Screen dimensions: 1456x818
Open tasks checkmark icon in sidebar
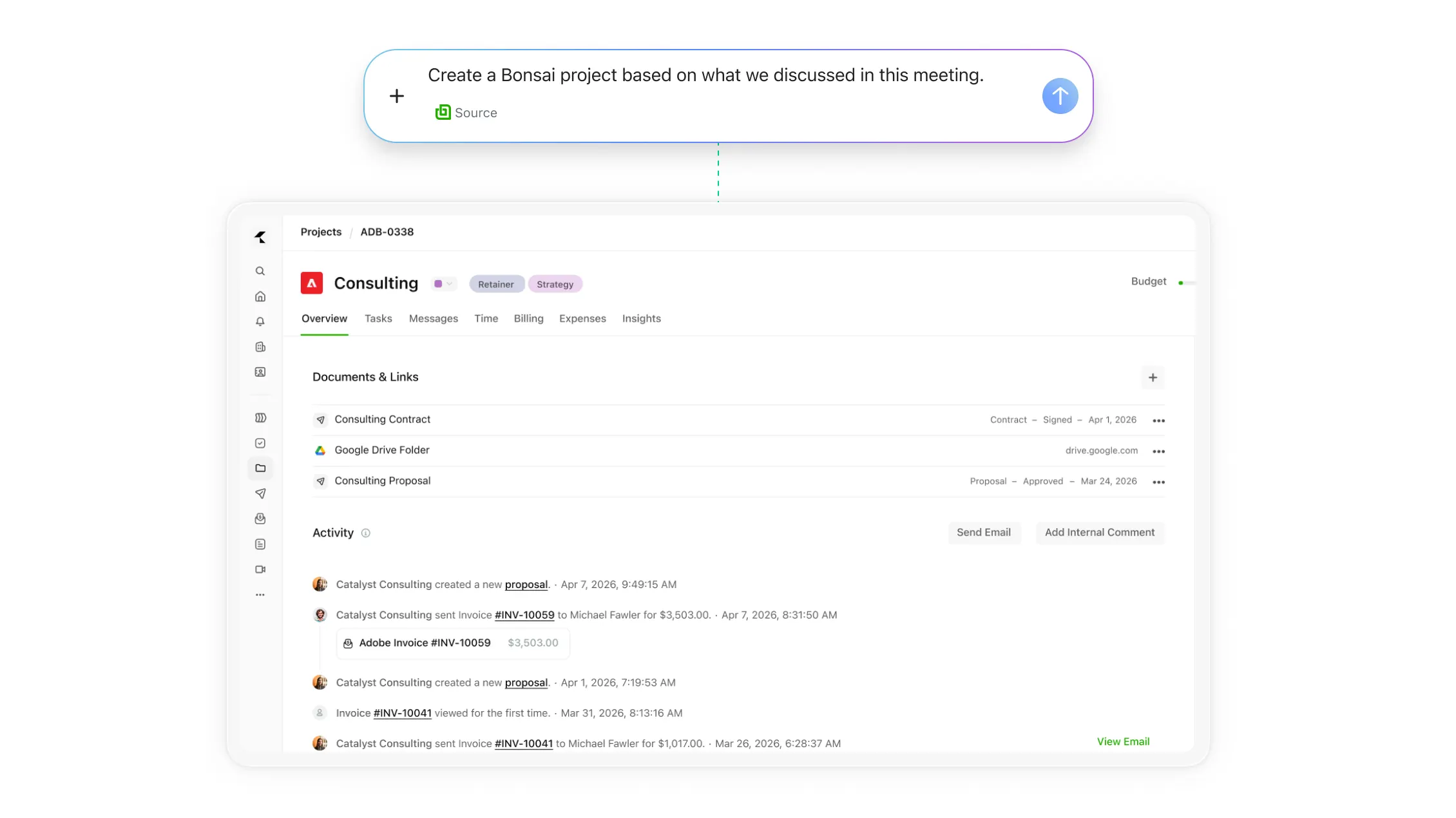click(x=260, y=443)
